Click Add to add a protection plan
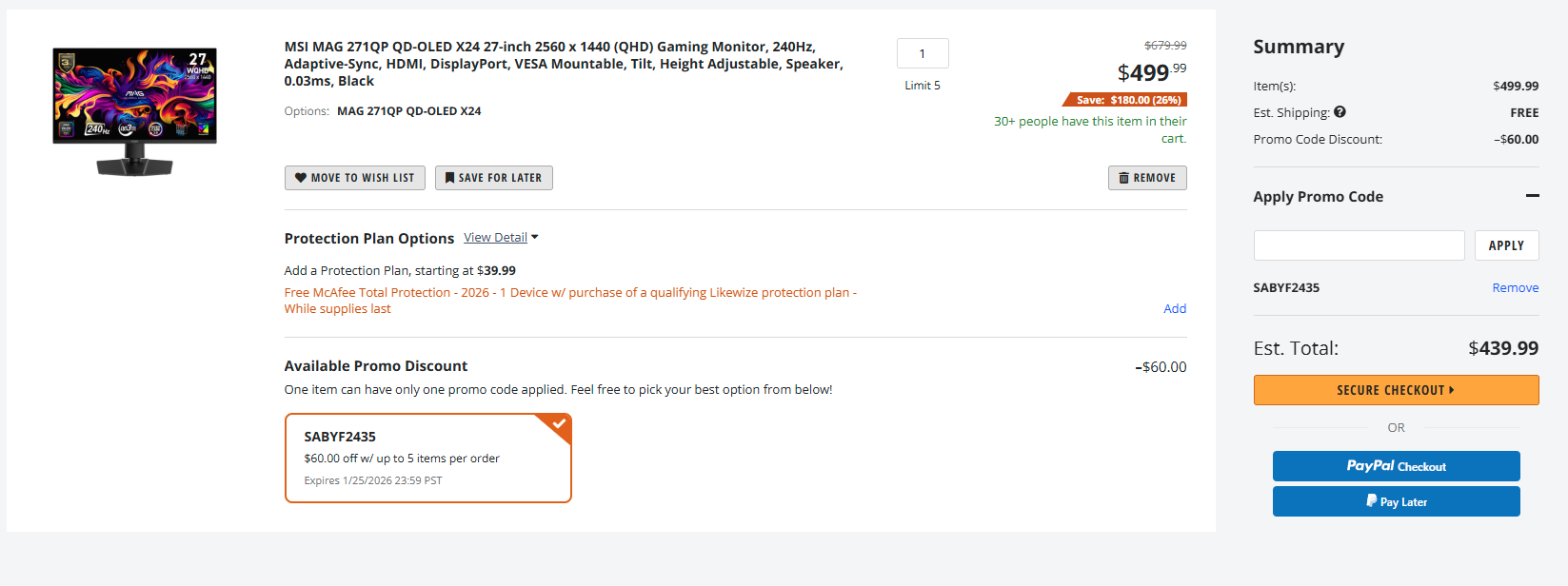Image resolution: width=1568 pixels, height=586 pixels. [x=1175, y=308]
